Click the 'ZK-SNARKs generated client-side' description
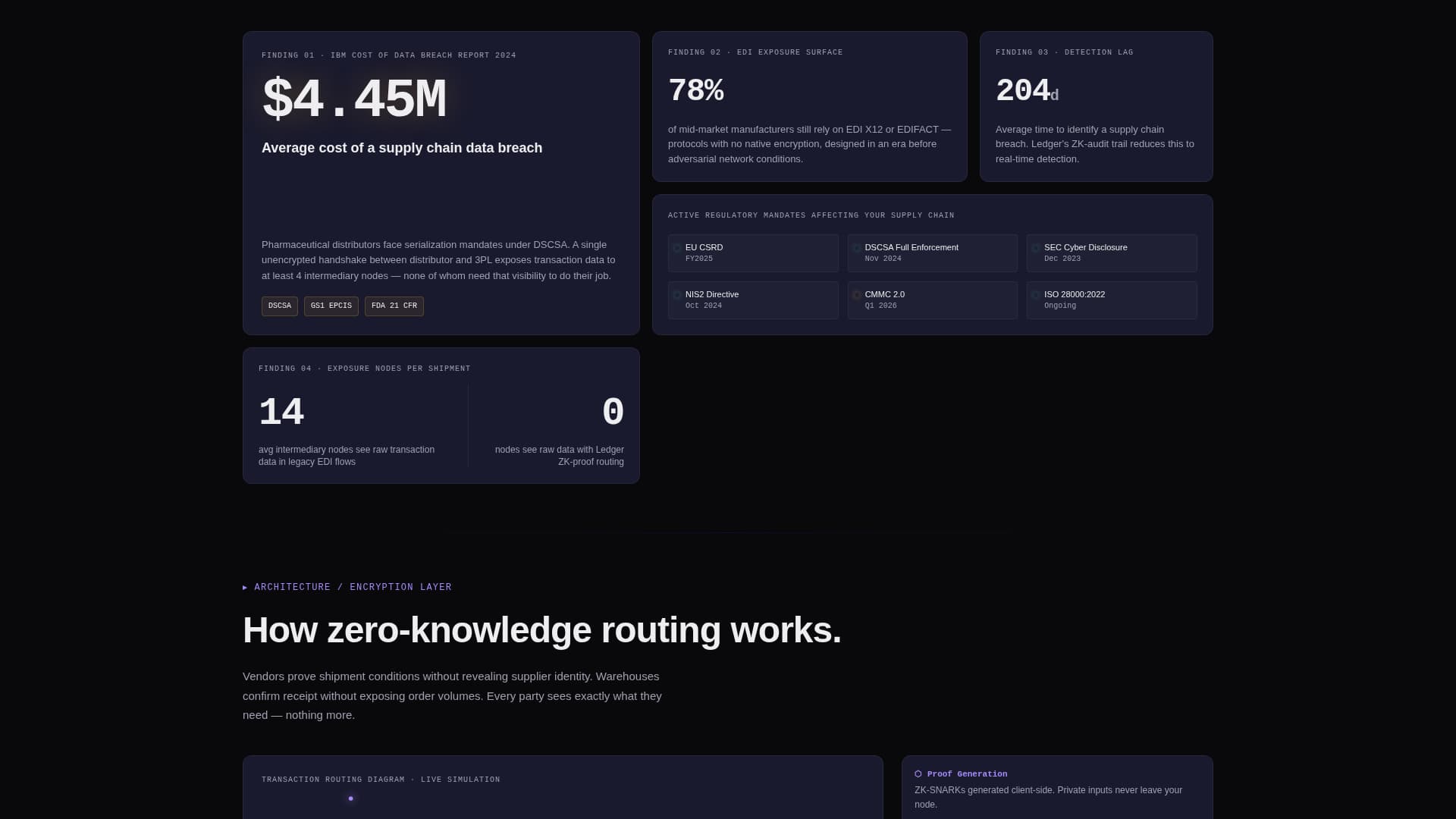Screen dimensions: 1456x819 [x=1049, y=797]
